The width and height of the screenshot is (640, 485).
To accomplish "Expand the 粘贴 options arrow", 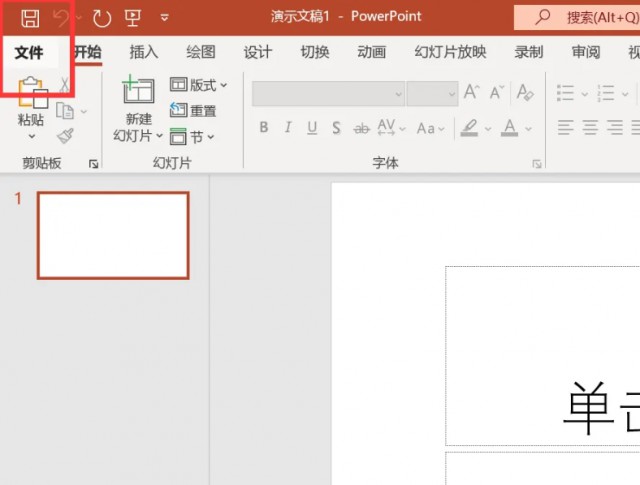I will tap(32, 136).
